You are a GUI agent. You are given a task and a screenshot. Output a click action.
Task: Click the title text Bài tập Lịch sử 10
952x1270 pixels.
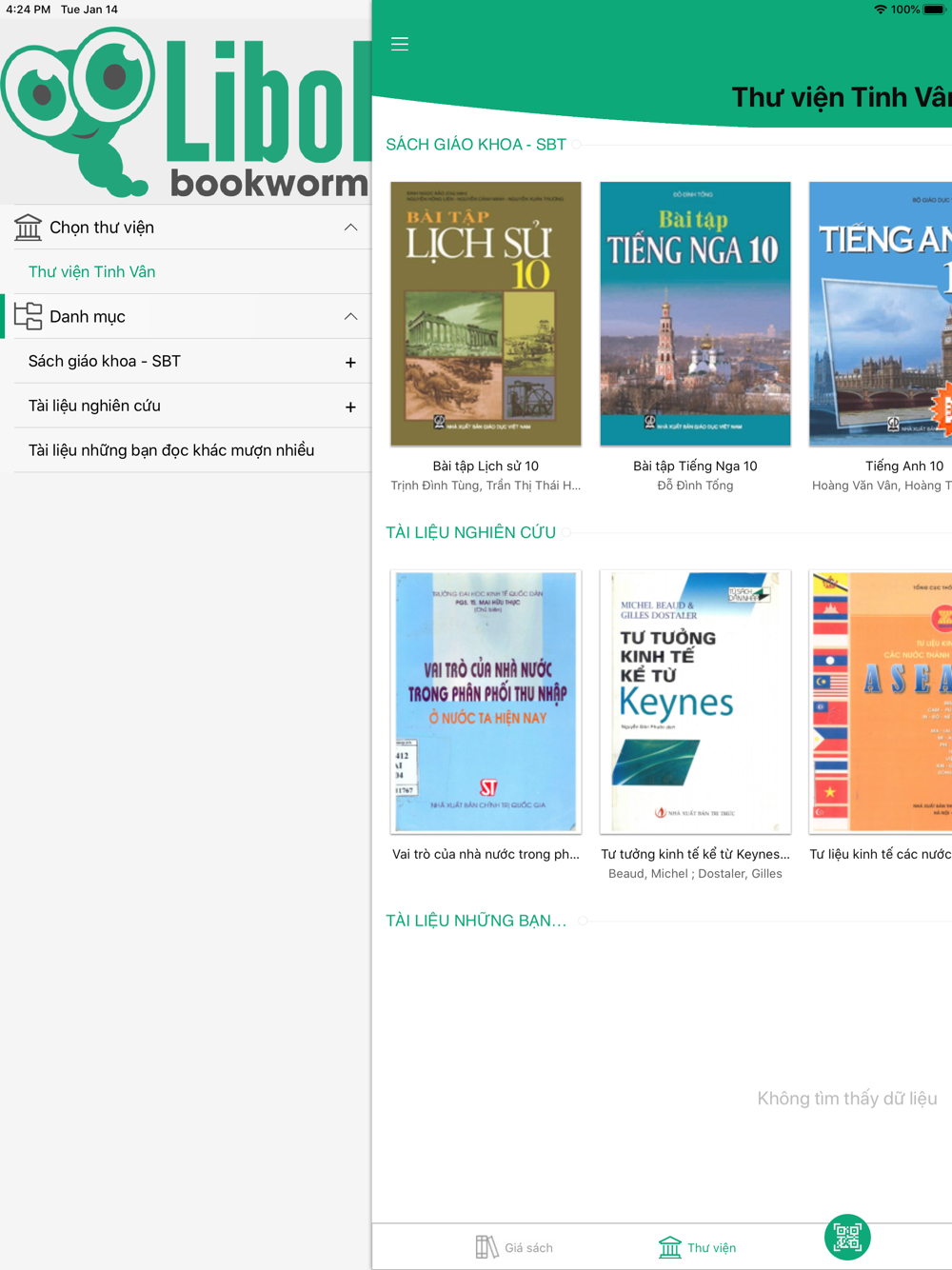coord(486,466)
